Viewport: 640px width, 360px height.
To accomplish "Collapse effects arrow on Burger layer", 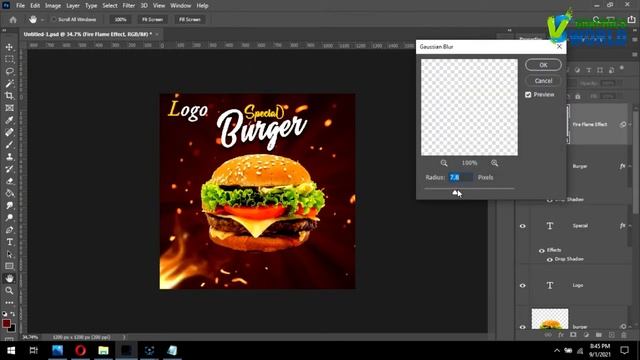I will [630, 166].
